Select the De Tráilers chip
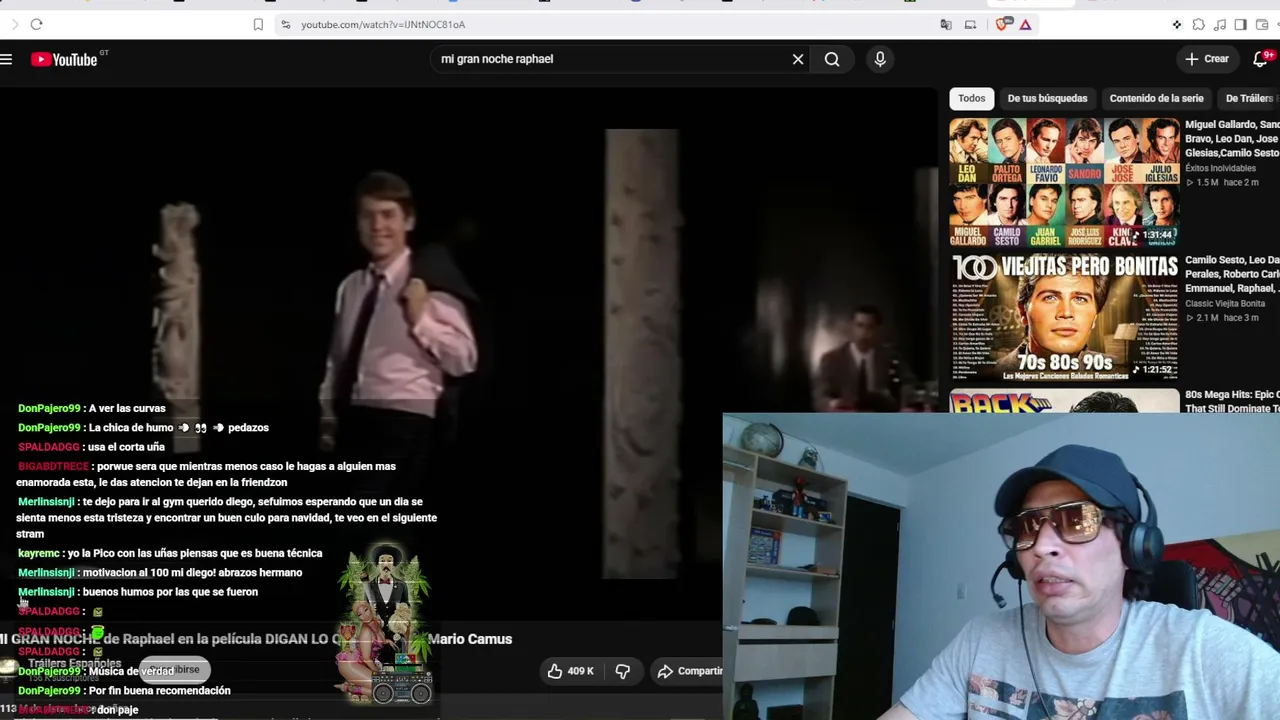This screenshot has width=1280, height=720. 1249,98
